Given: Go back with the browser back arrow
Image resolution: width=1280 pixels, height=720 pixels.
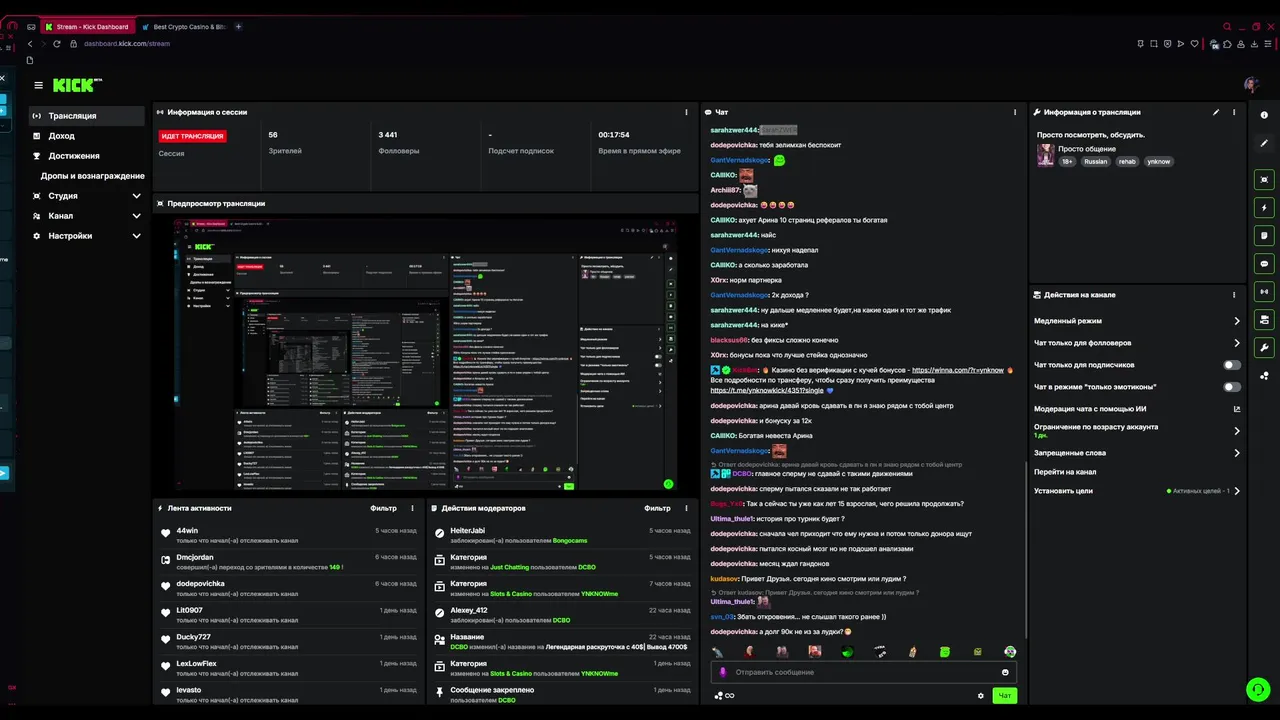Looking at the screenshot, I should tap(30, 44).
